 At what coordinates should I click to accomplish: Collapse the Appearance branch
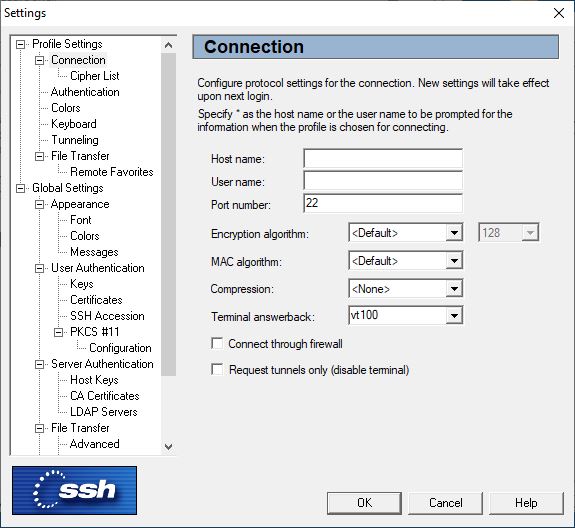click(x=40, y=205)
